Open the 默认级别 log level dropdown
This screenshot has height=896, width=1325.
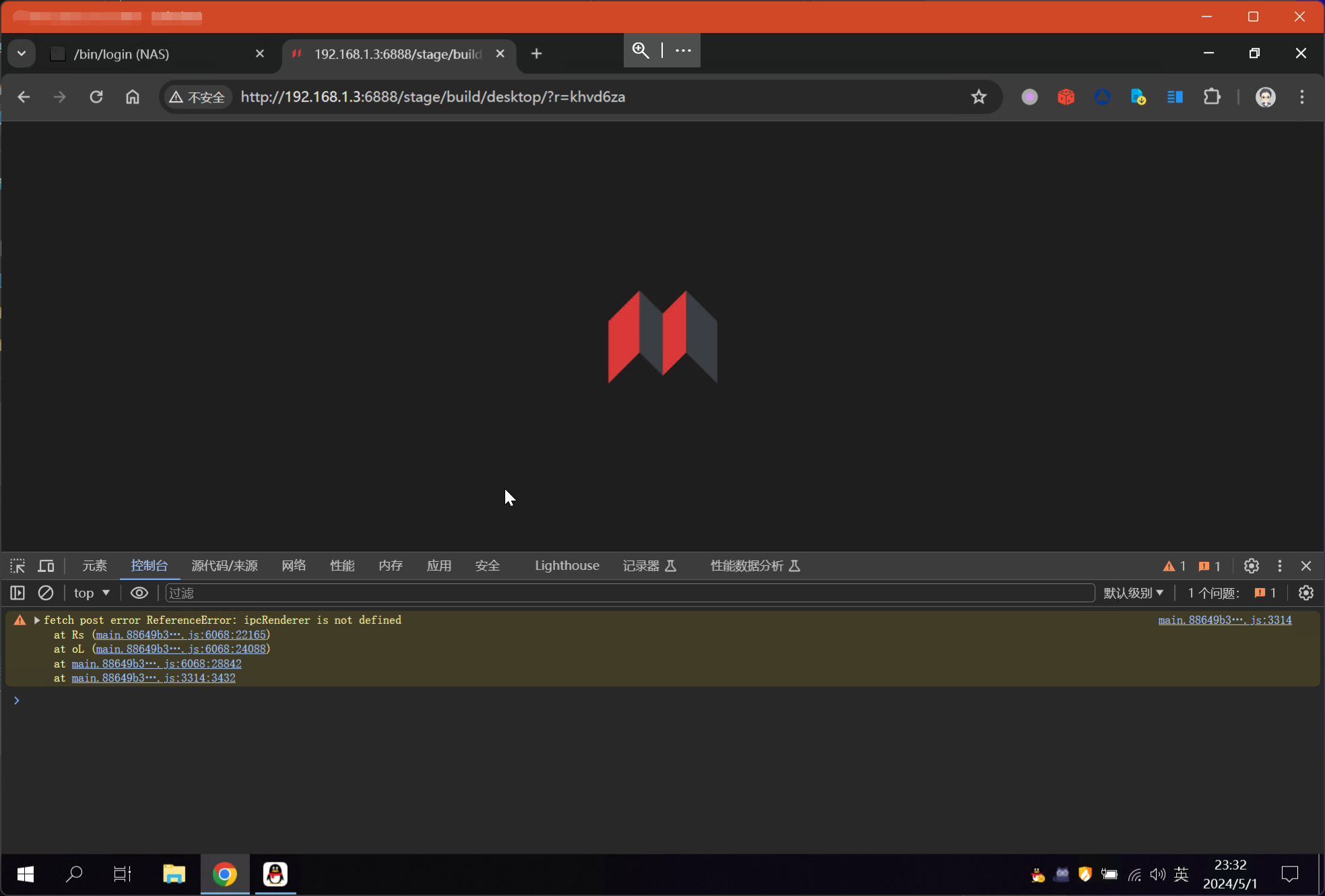1133,593
